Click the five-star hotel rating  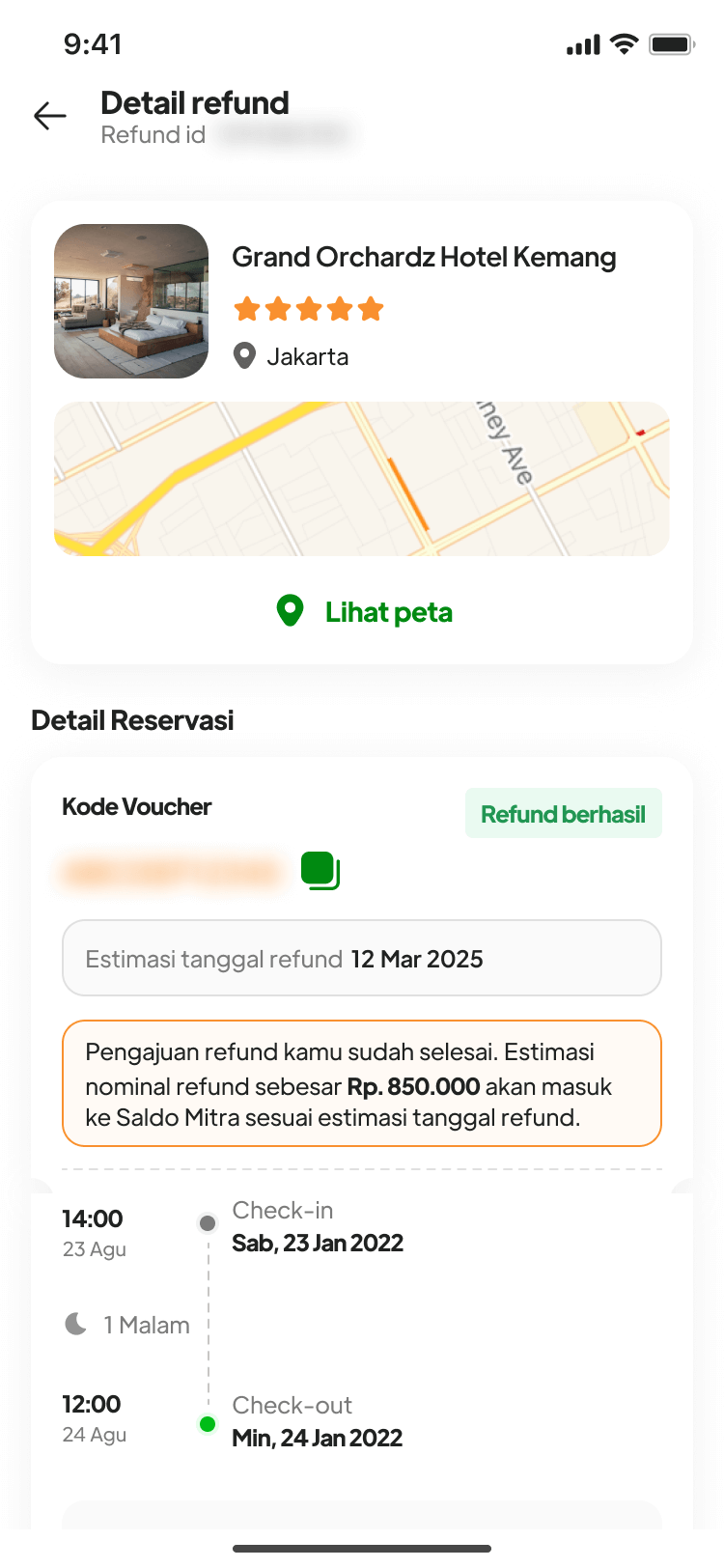coord(309,309)
